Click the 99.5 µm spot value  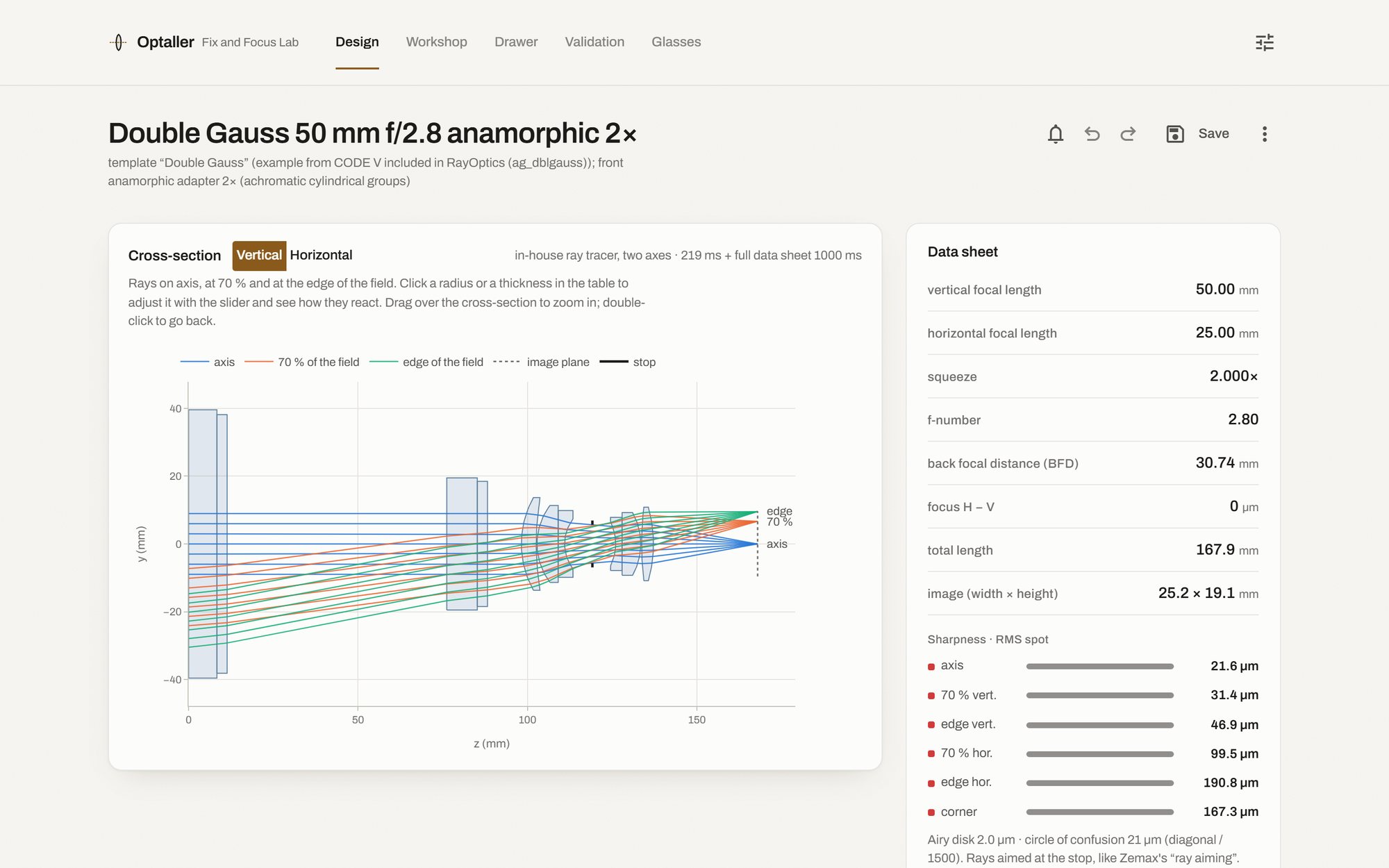tap(1234, 753)
